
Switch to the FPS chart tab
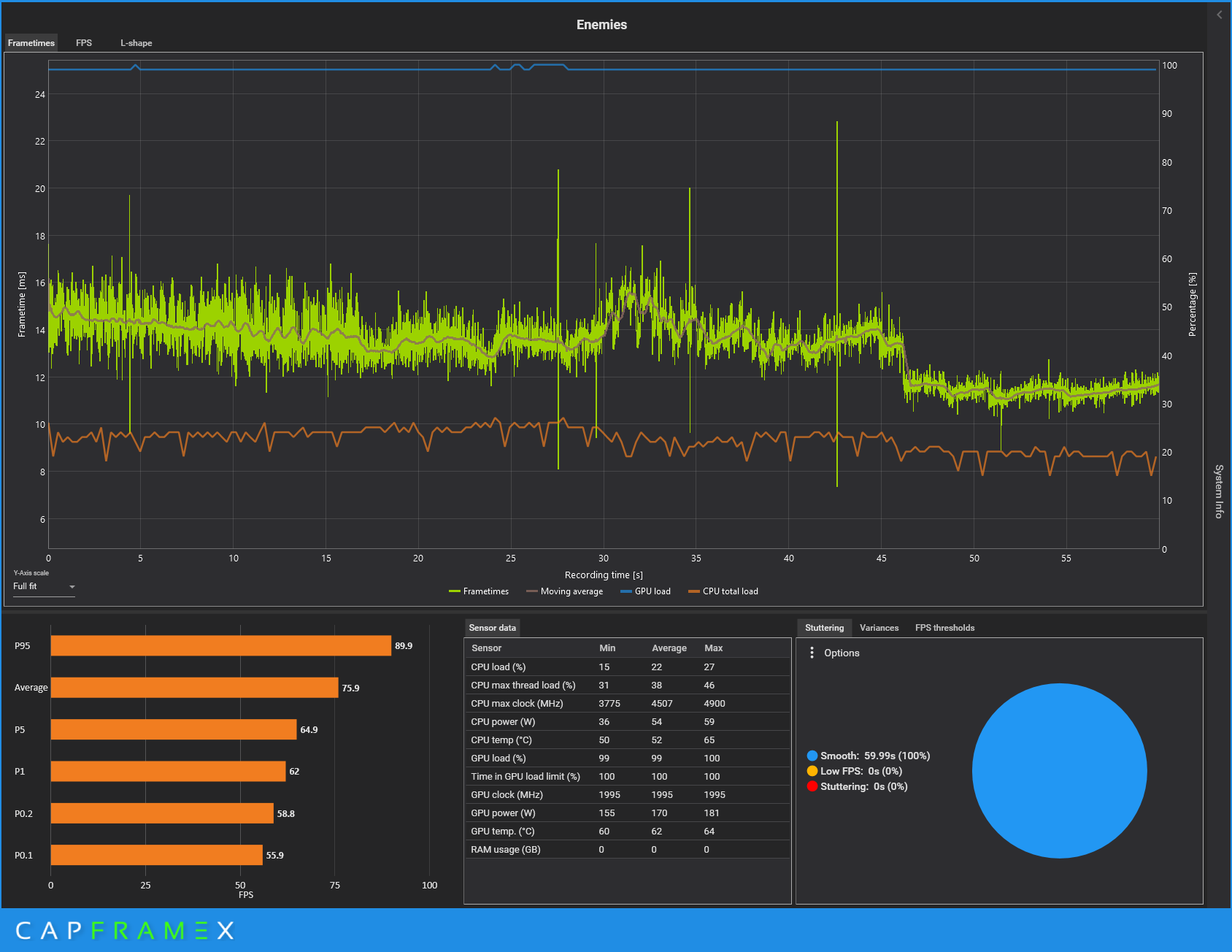[x=84, y=43]
